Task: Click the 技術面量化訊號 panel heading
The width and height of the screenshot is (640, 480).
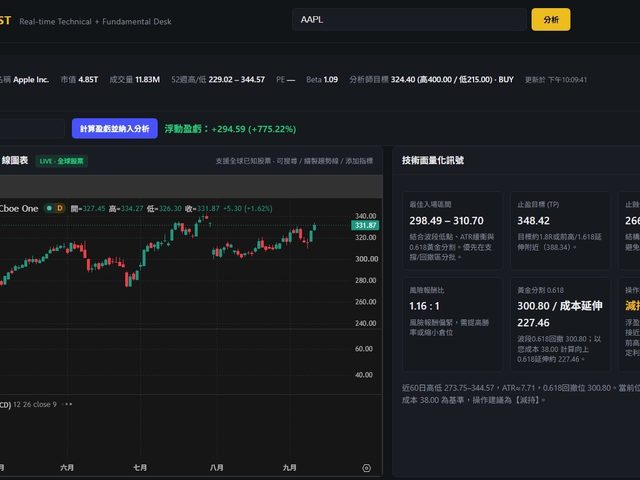Action: pyautogui.click(x=433, y=160)
